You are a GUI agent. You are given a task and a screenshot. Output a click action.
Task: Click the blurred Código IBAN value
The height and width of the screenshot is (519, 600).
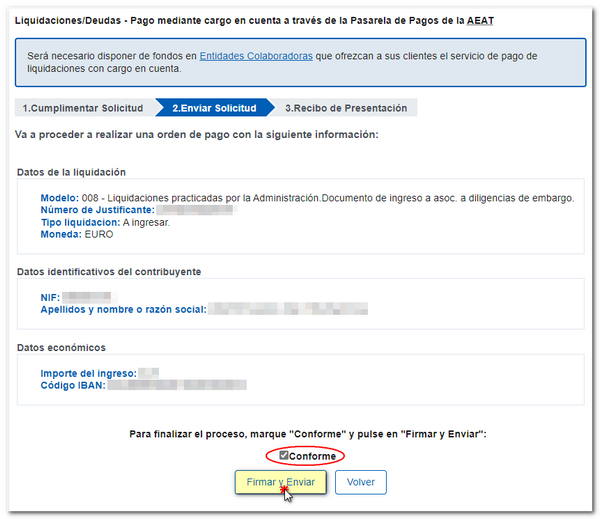[176, 385]
